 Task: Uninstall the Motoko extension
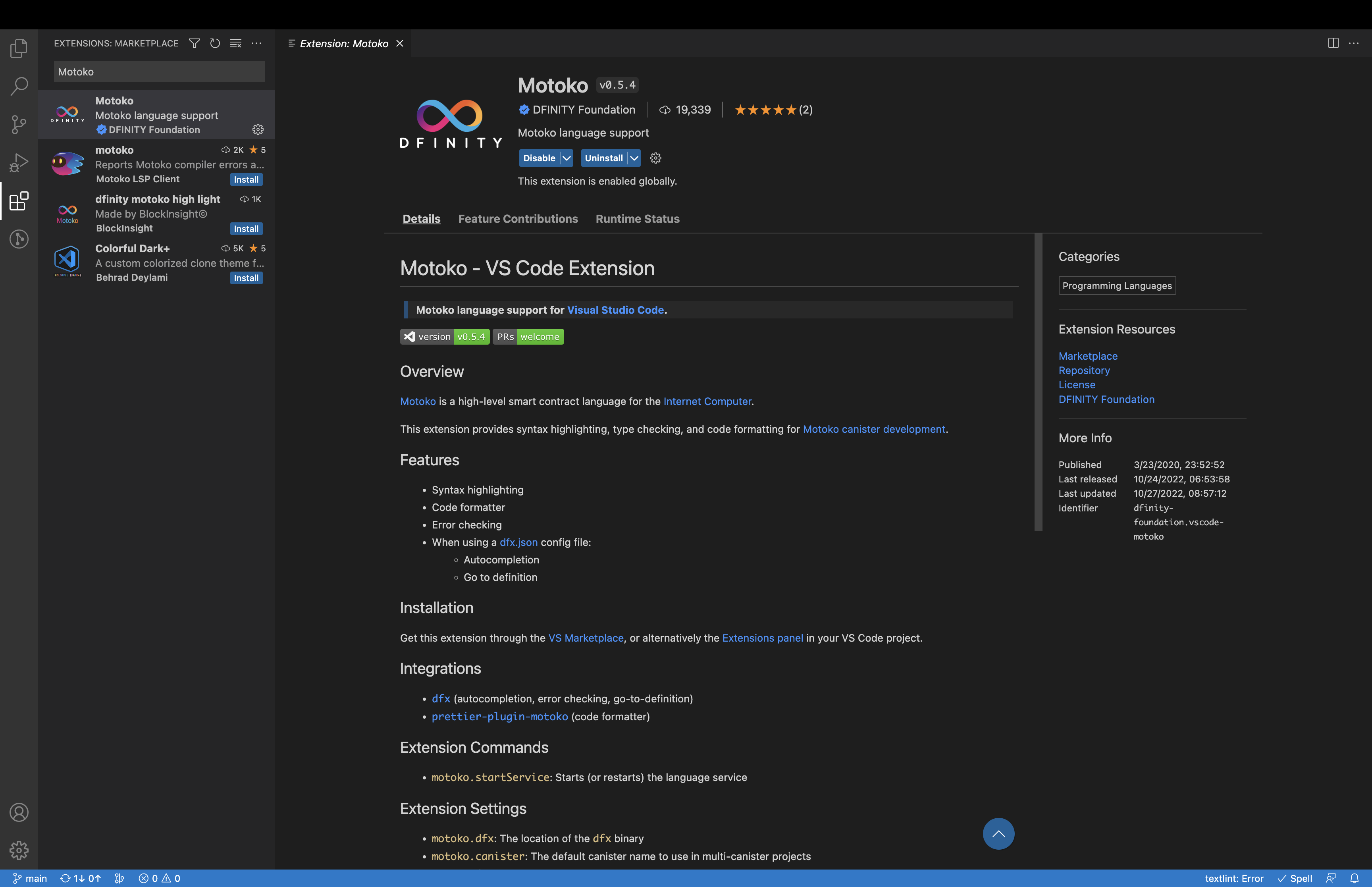pos(603,158)
